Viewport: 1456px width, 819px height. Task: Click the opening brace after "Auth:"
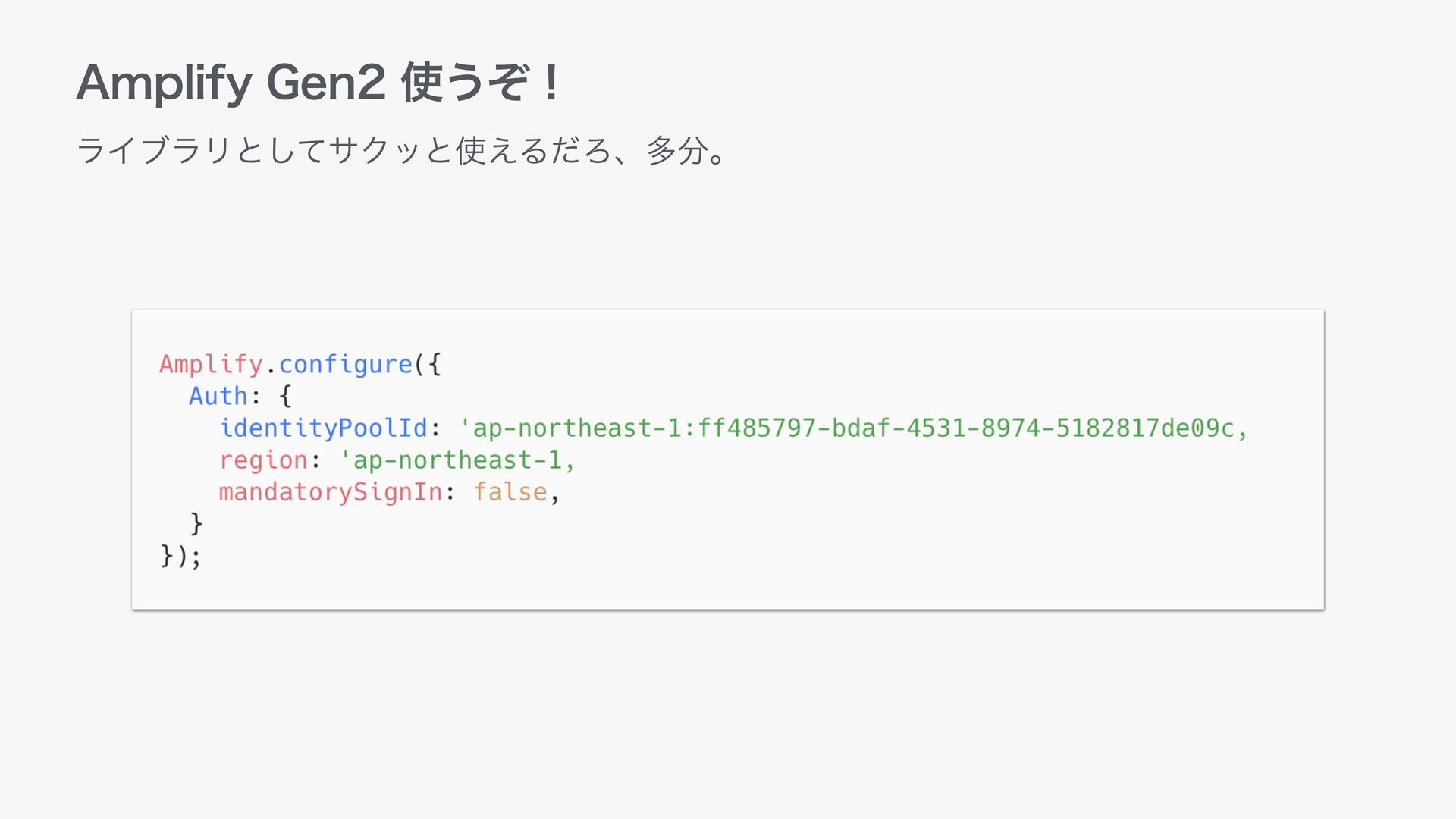(x=285, y=396)
